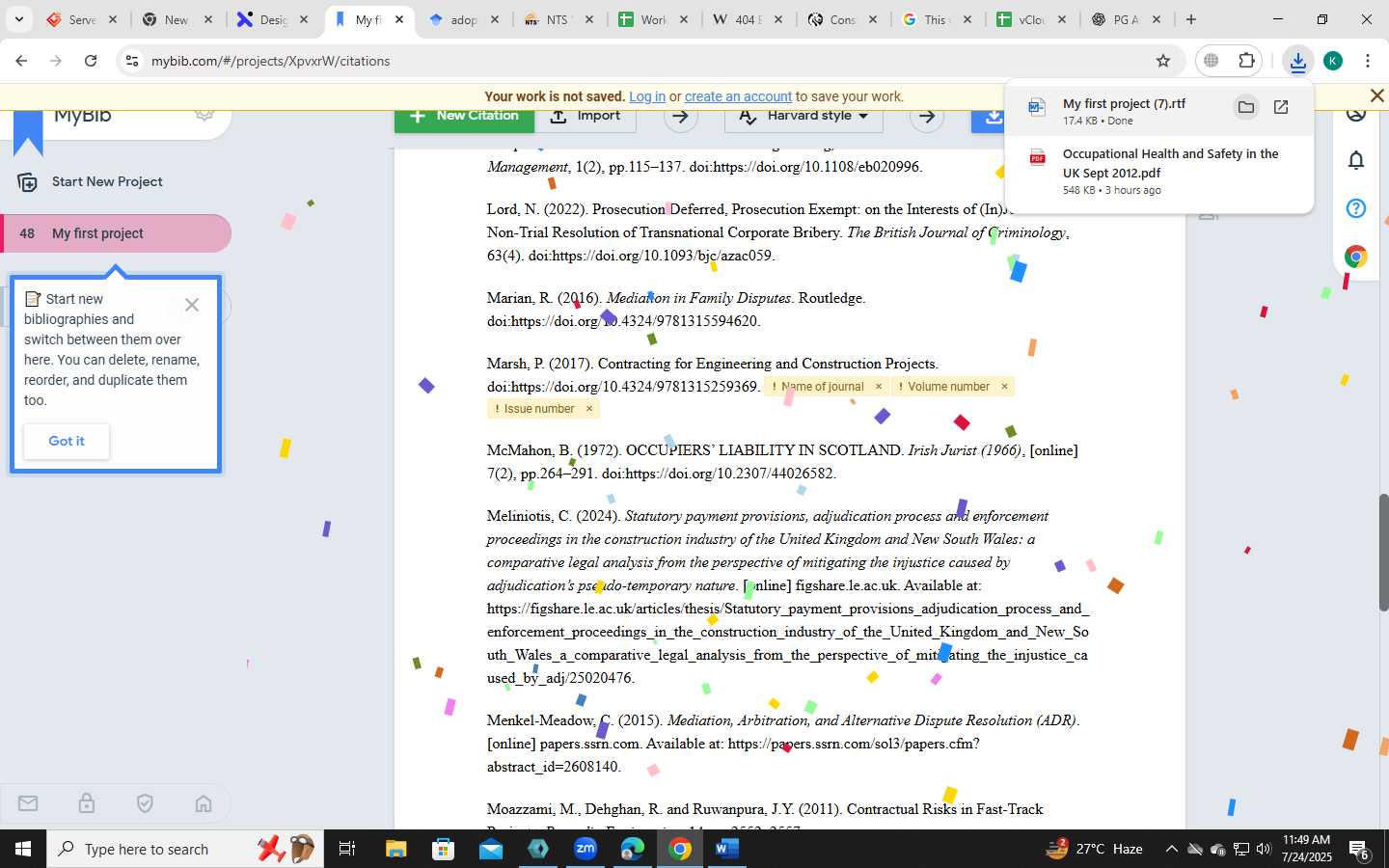Select My first project in sidebar
The width and height of the screenshot is (1389, 868).
pos(116,233)
